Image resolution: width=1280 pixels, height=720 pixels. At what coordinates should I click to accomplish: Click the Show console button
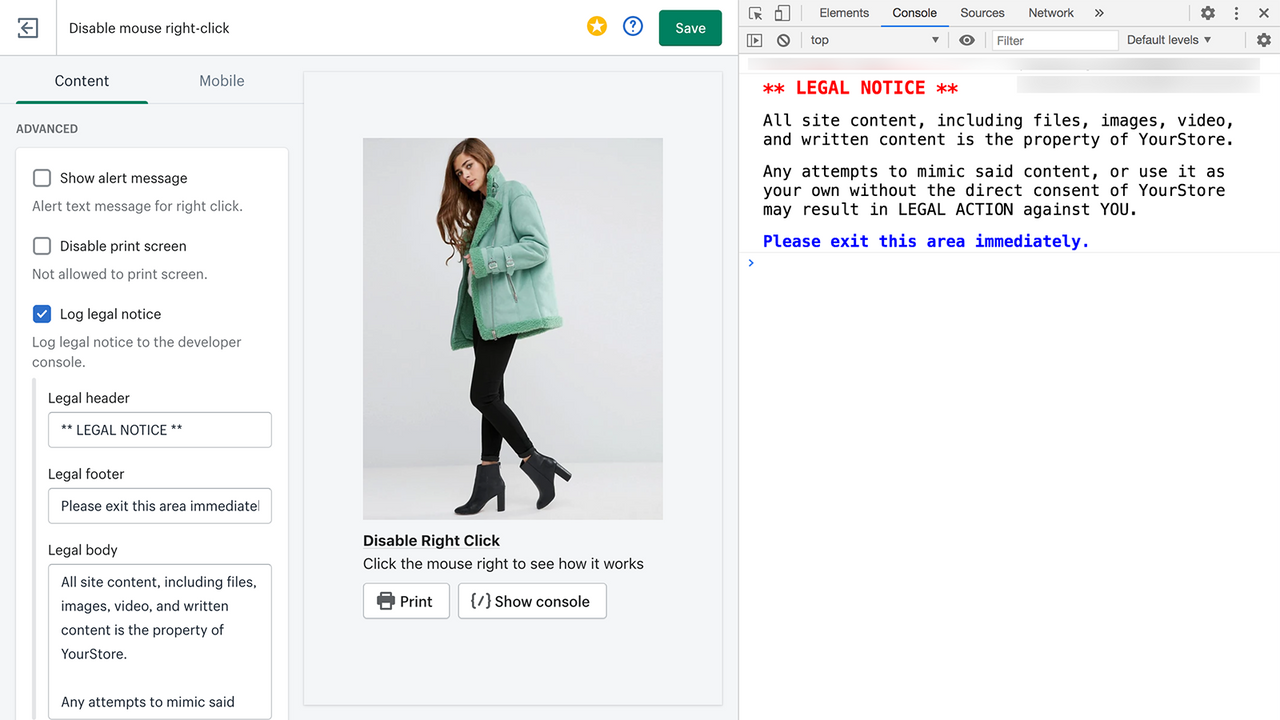coord(532,601)
